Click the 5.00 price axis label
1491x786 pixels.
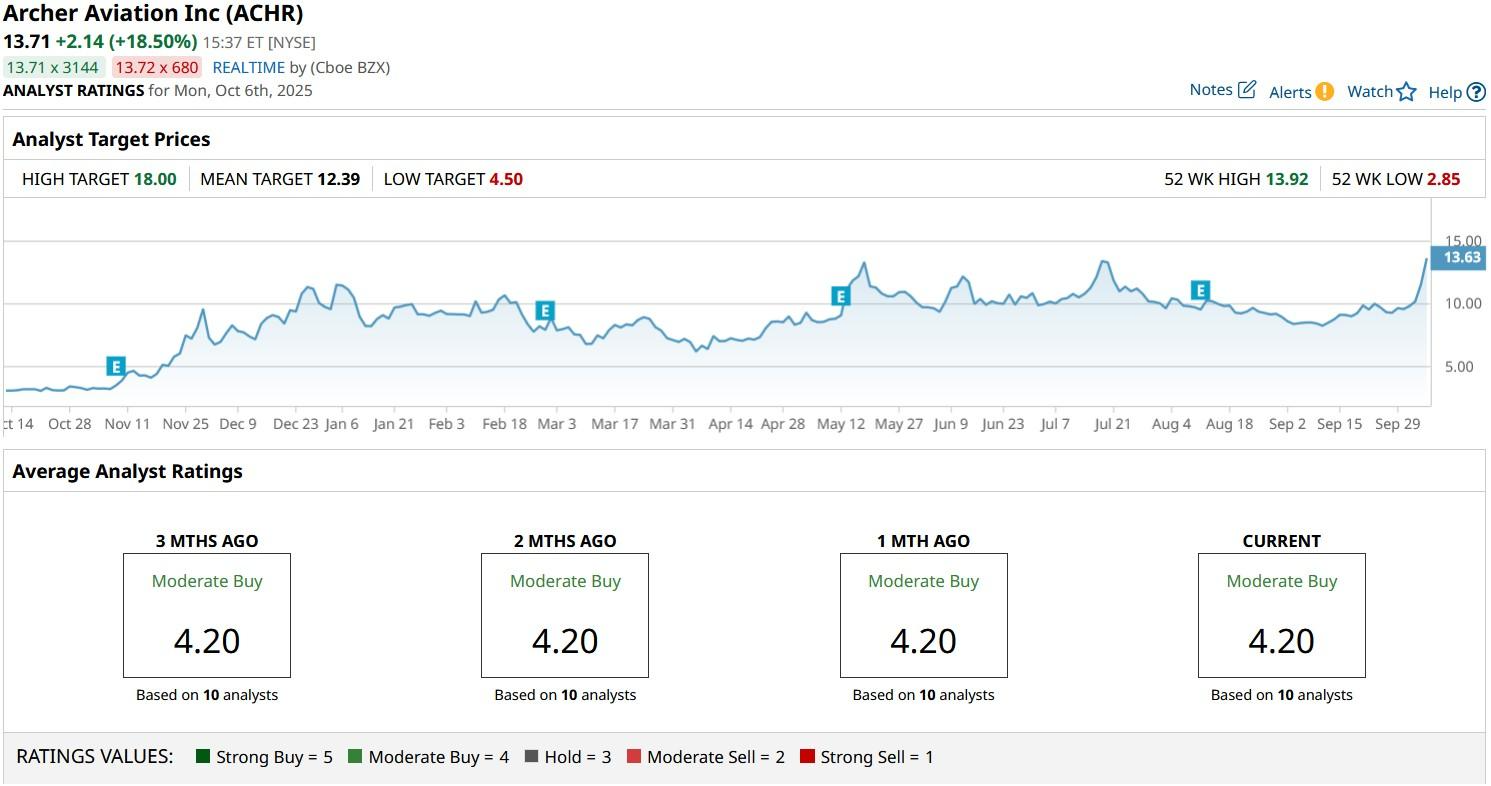[1459, 367]
